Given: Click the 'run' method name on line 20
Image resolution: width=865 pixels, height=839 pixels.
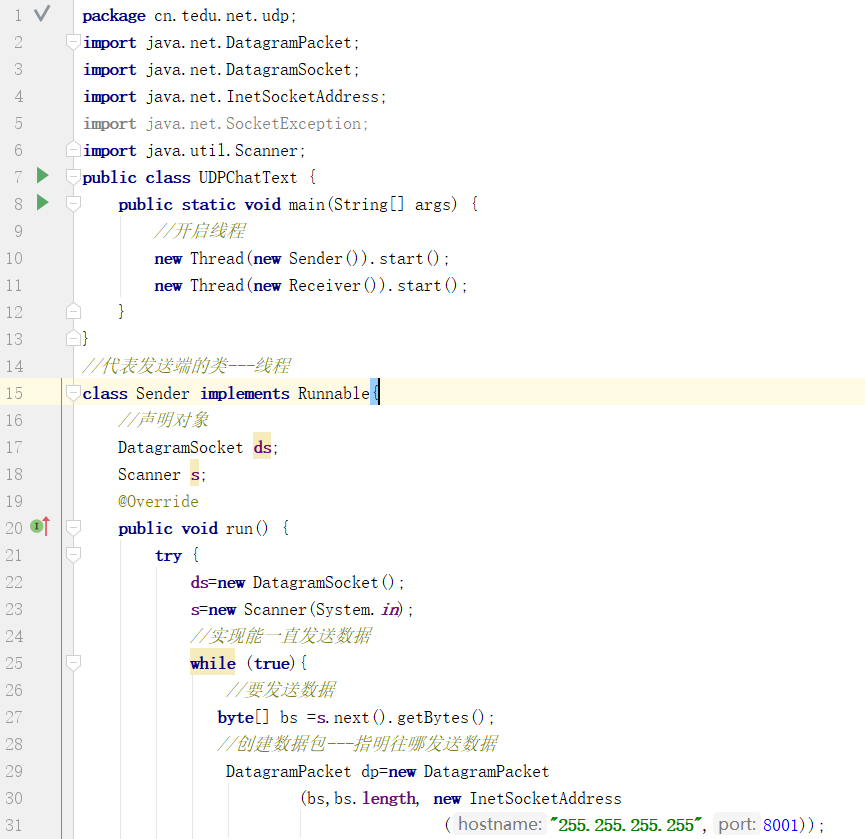Looking at the screenshot, I should [x=239, y=528].
